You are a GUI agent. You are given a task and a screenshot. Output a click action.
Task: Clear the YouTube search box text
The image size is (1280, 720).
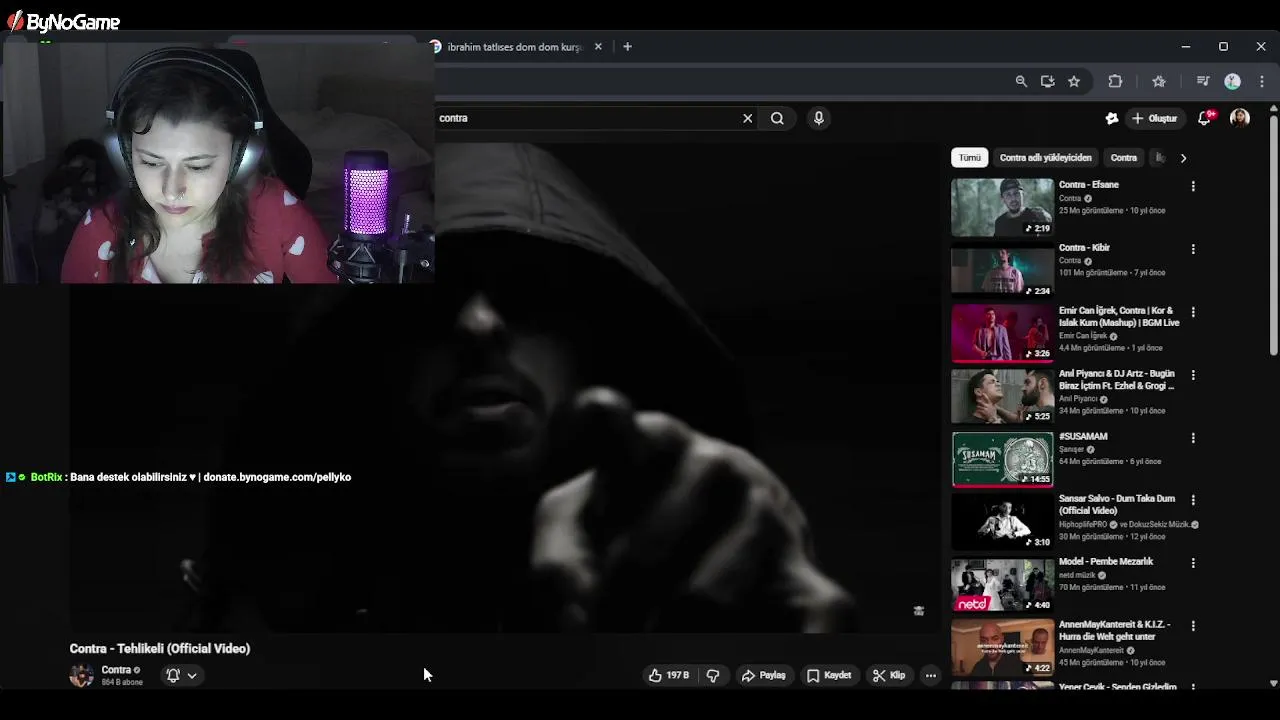pos(747,118)
